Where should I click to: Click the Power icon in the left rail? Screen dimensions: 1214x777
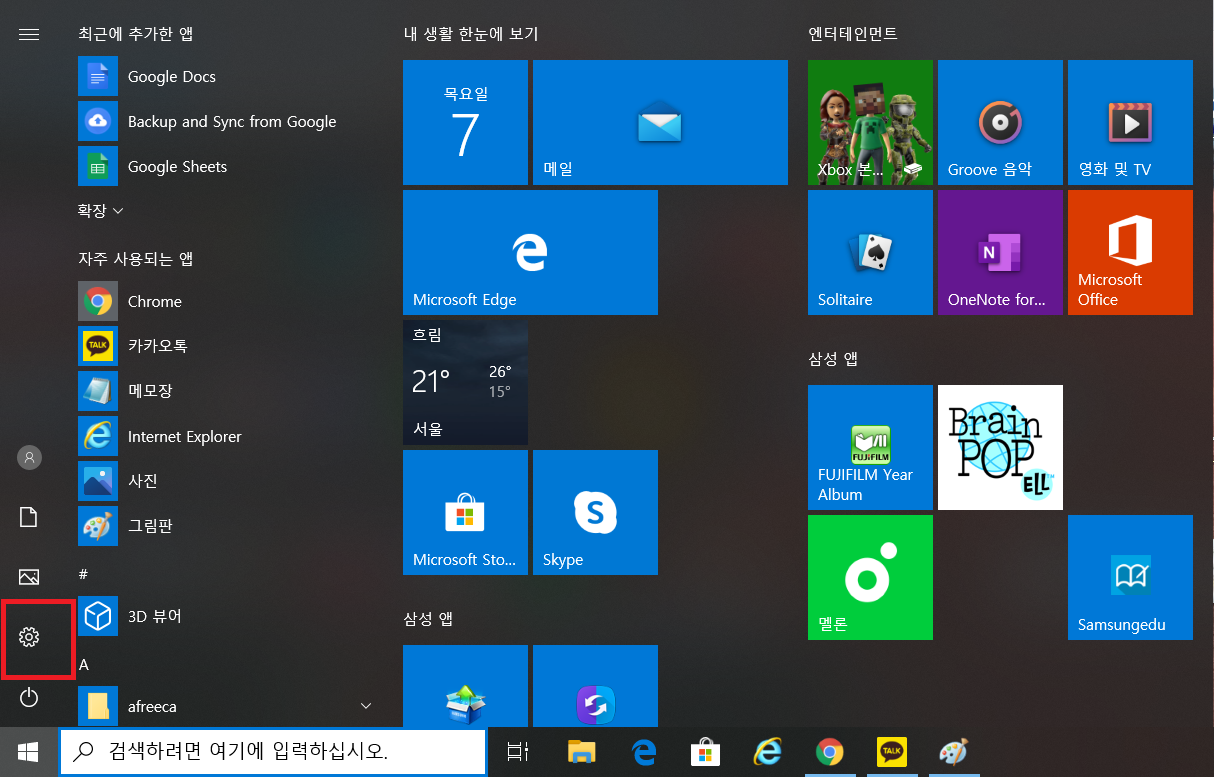[x=29, y=697]
